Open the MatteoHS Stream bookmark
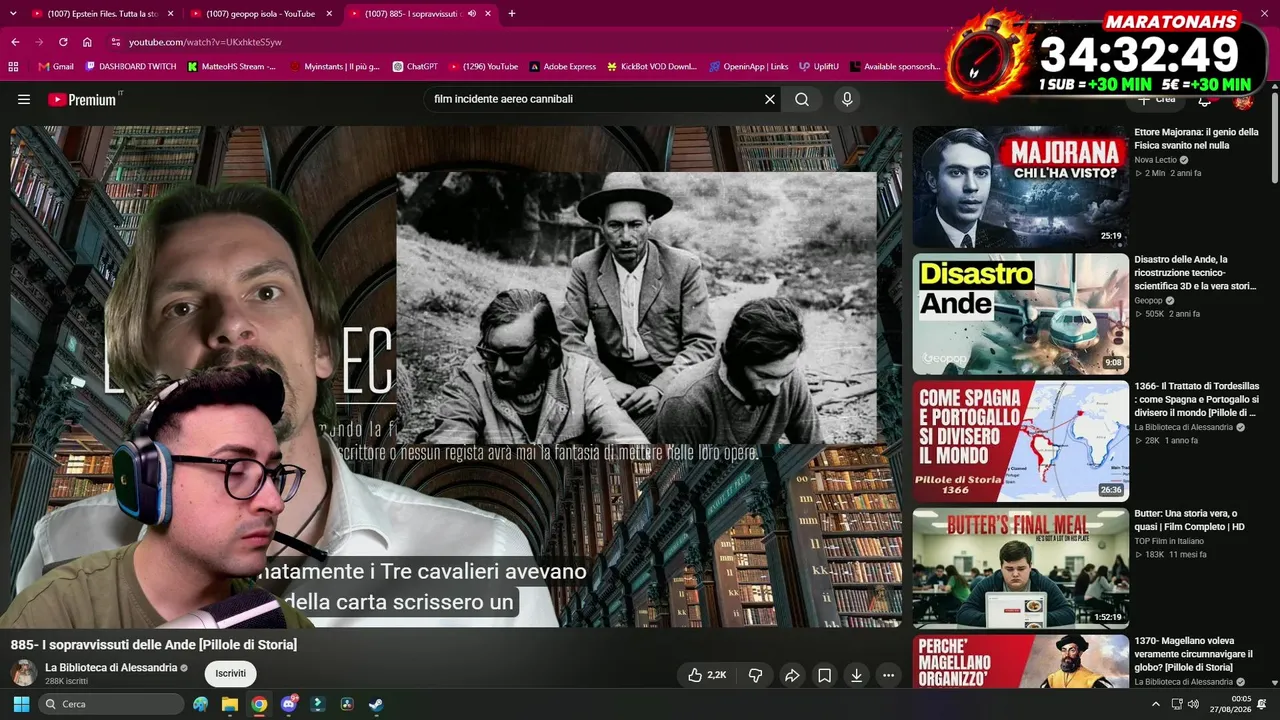The width and height of the screenshot is (1280, 720). point(232,67)
